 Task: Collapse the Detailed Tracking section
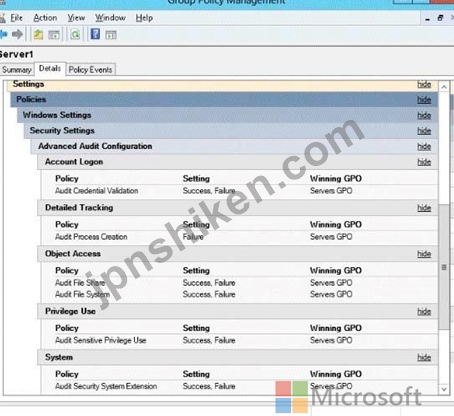[x=424, y=208]
